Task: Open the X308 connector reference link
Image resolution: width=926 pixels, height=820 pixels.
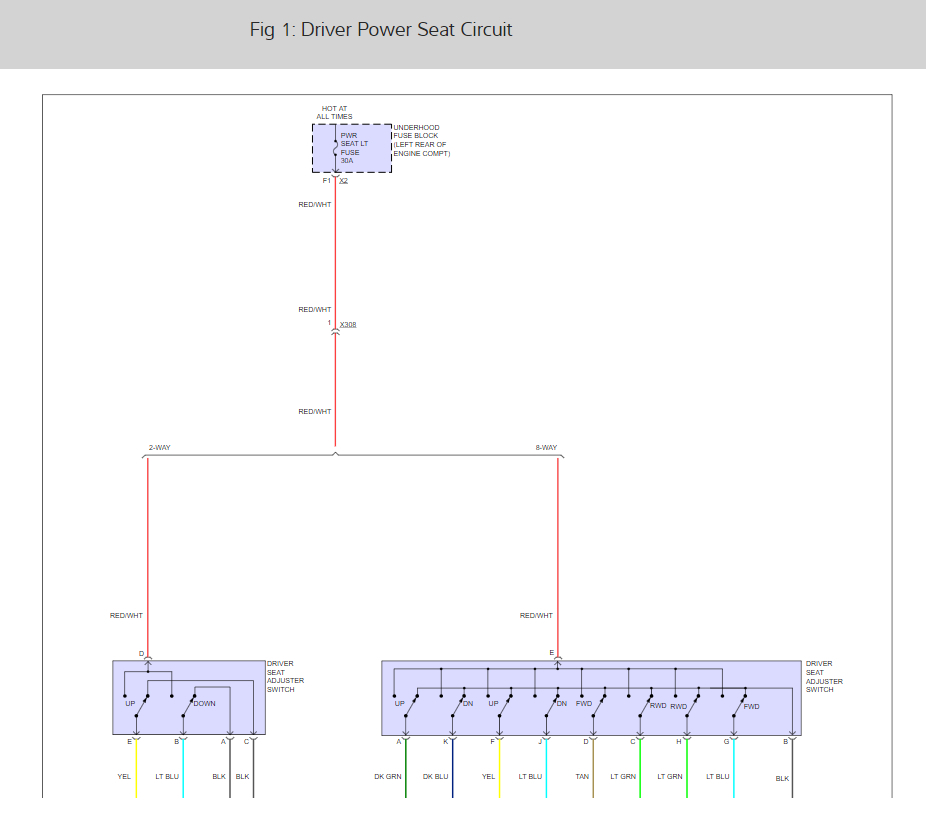Action: tap(348, 325)
